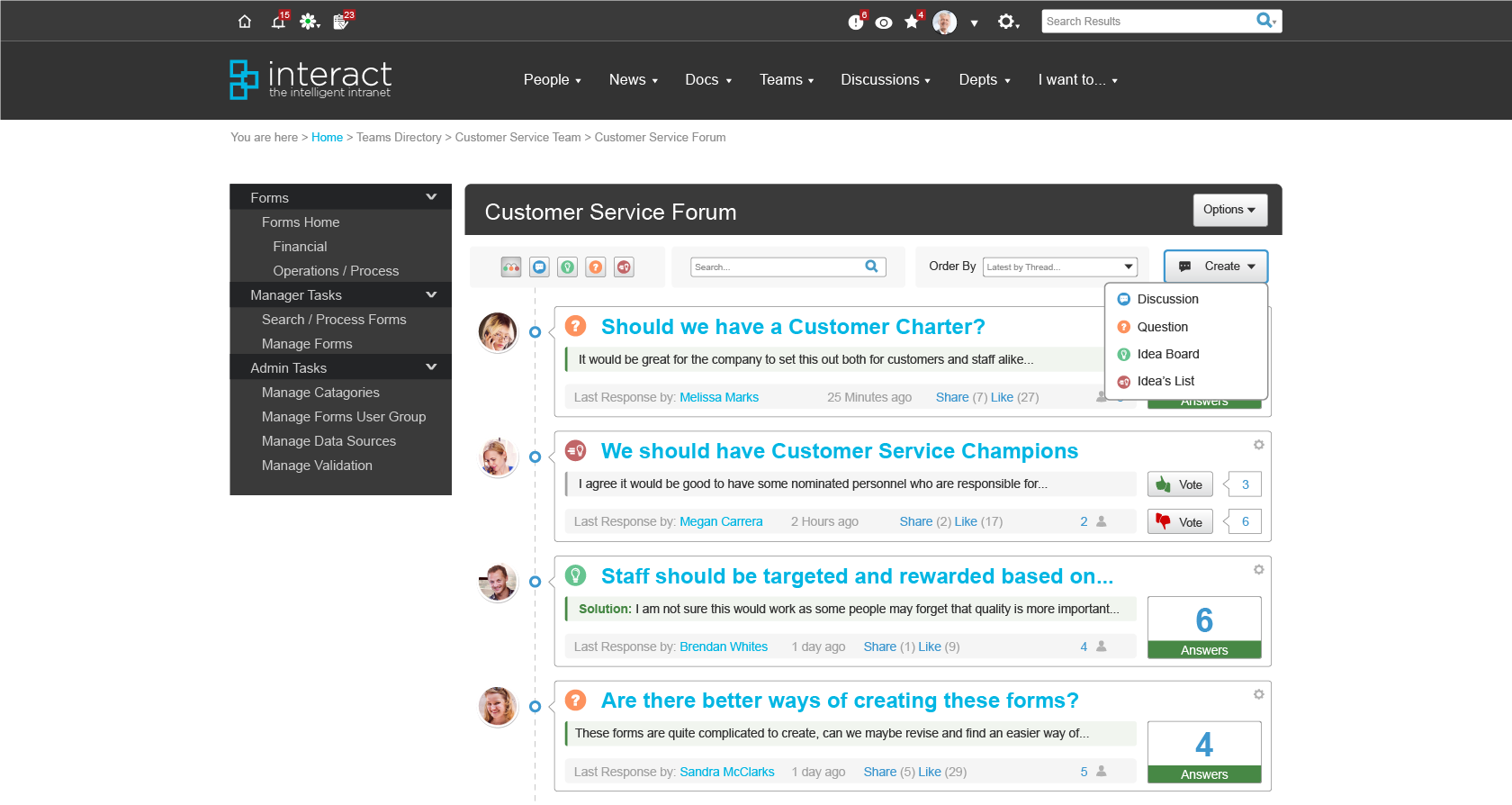Toggle the Create dropdown button
Image resolution: width=1512 pixels, height=805 pixels.
tap(1216, 267)
